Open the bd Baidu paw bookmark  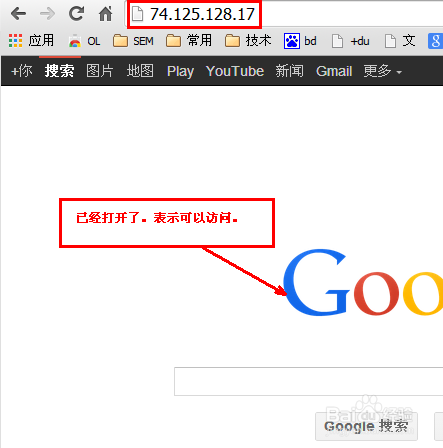pyautogui.click(x=300, y=41)
